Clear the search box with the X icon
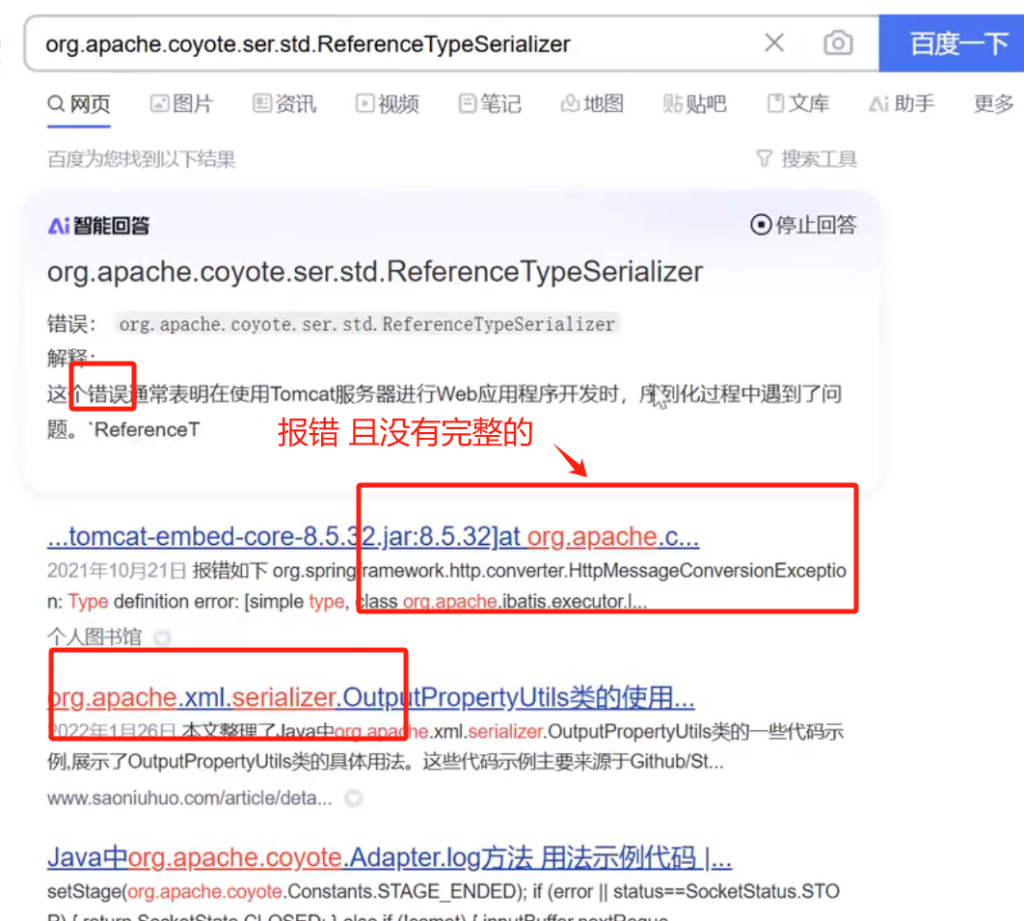This screenshot has height=921, width=1024. (x=774, y=43)
